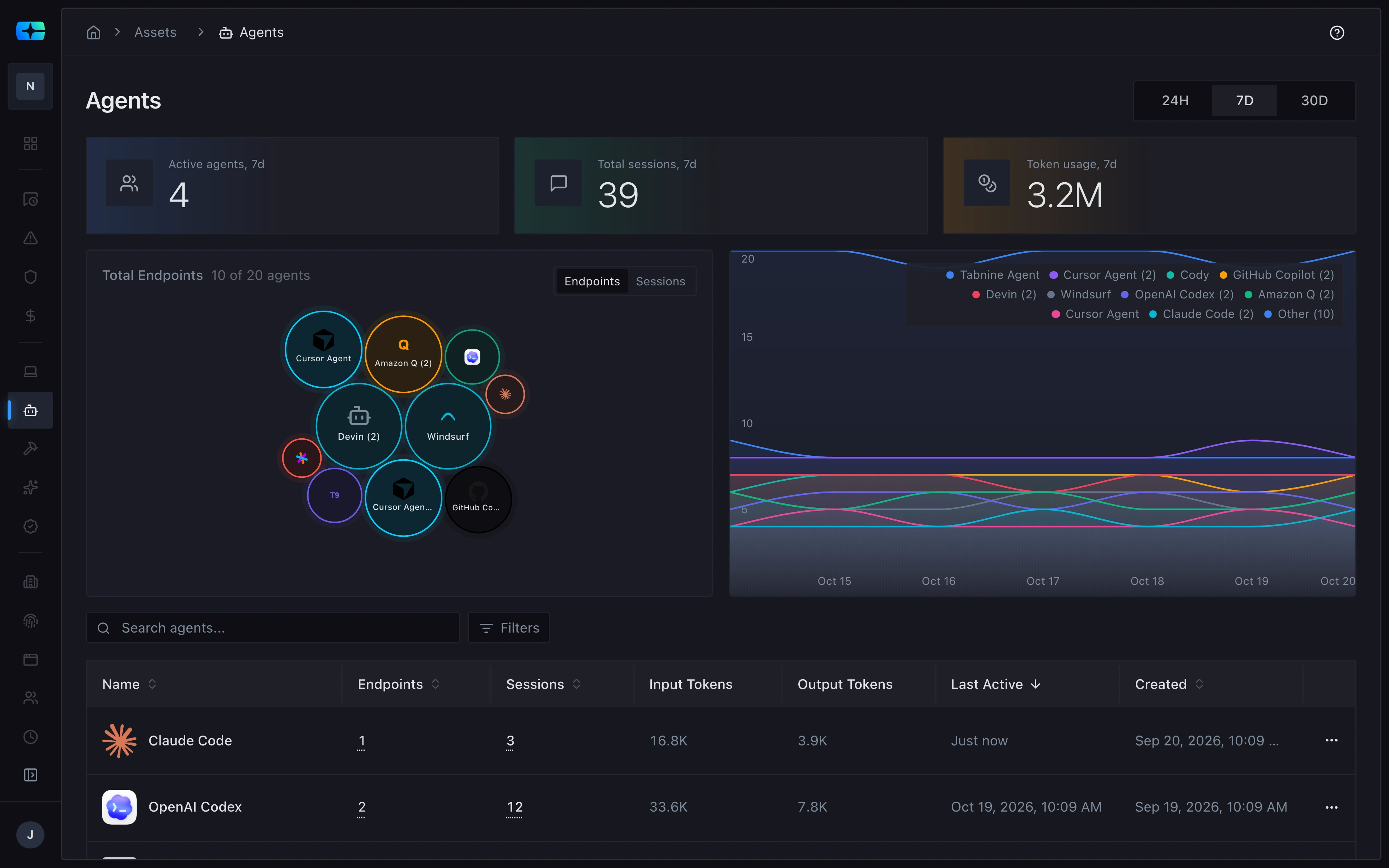The image size is (1389, 868).
Task: Toggle Cody series in chart legend
Action: 1188,275
